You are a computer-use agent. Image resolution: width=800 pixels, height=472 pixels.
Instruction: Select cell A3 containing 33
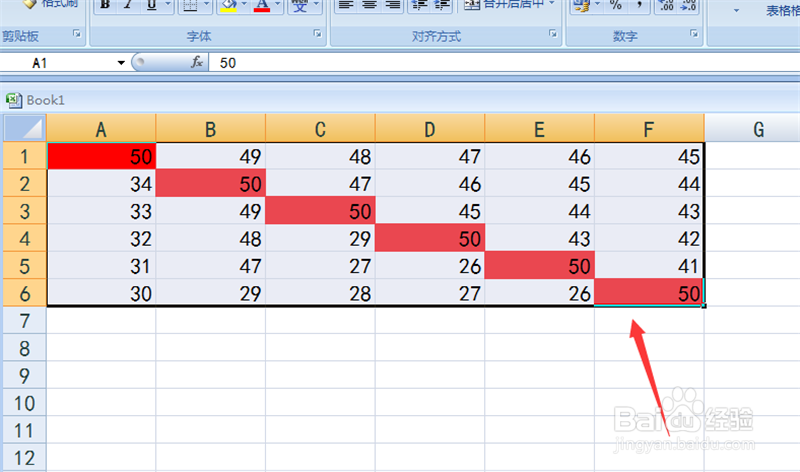click(x=102, y=211)
